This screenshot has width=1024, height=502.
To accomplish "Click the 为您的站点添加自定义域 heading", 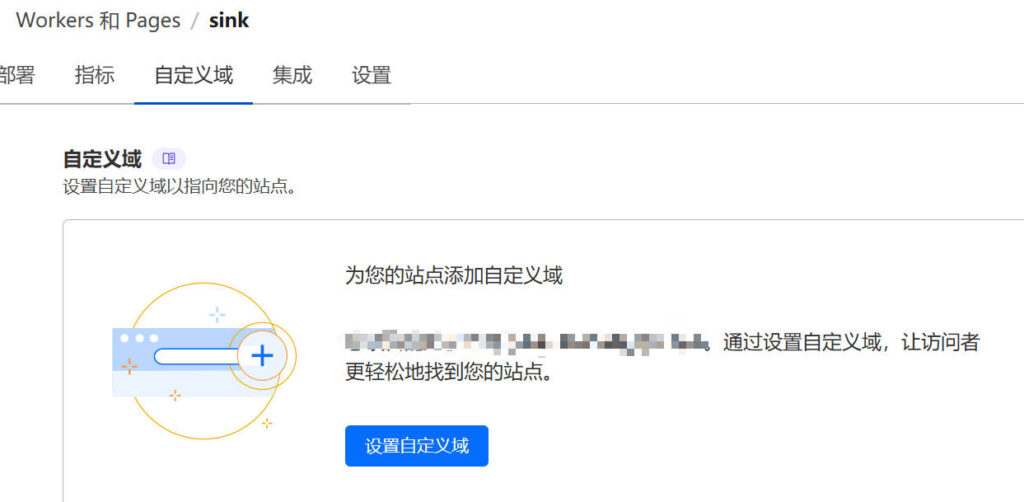I will (x=454, y=275).
